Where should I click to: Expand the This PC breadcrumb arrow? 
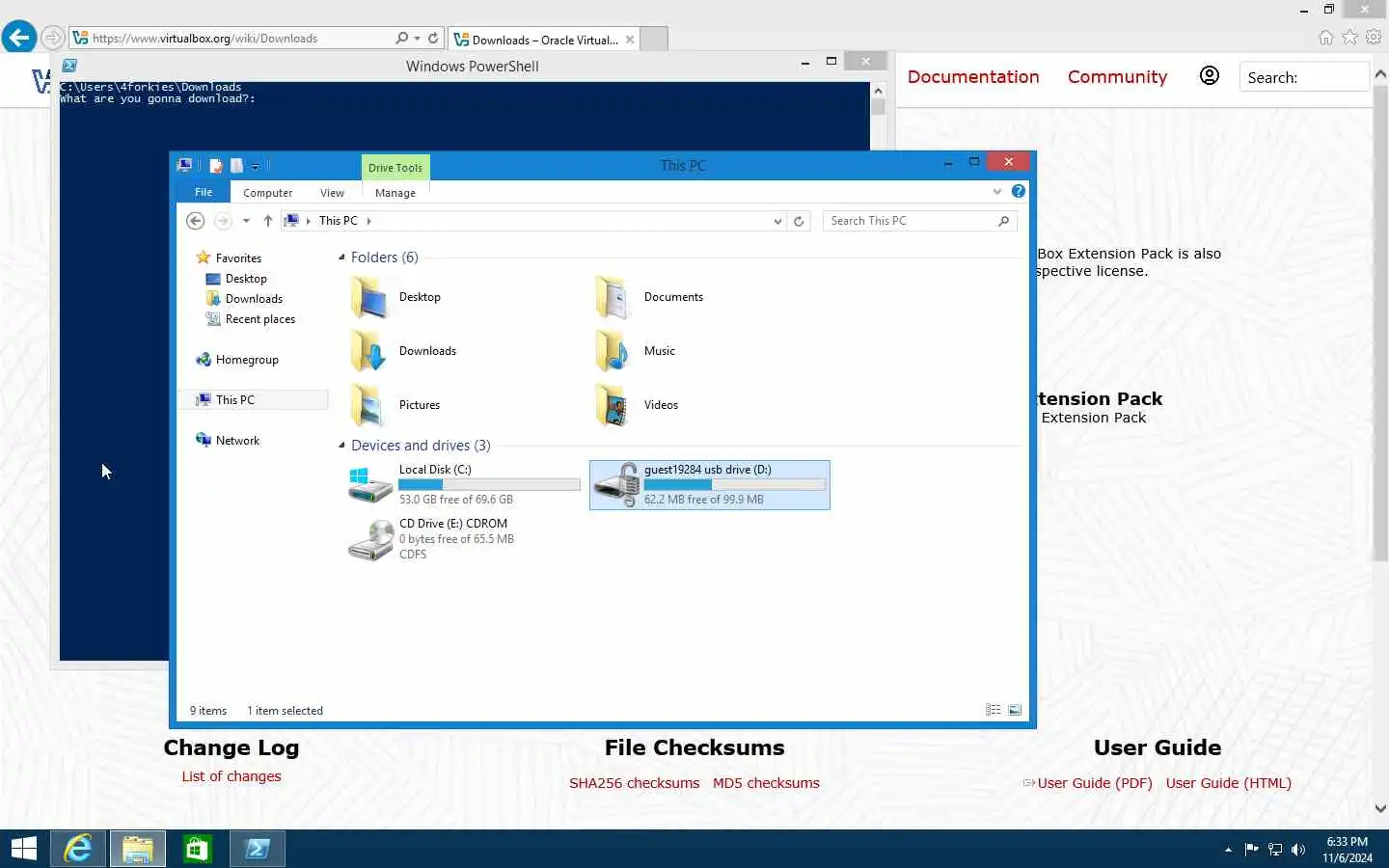coord(368,221)
